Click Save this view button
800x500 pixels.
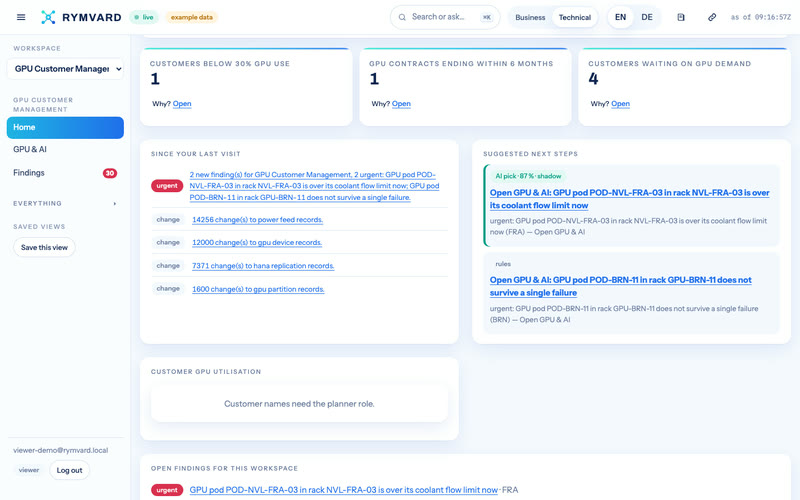(x=44, y=247)
